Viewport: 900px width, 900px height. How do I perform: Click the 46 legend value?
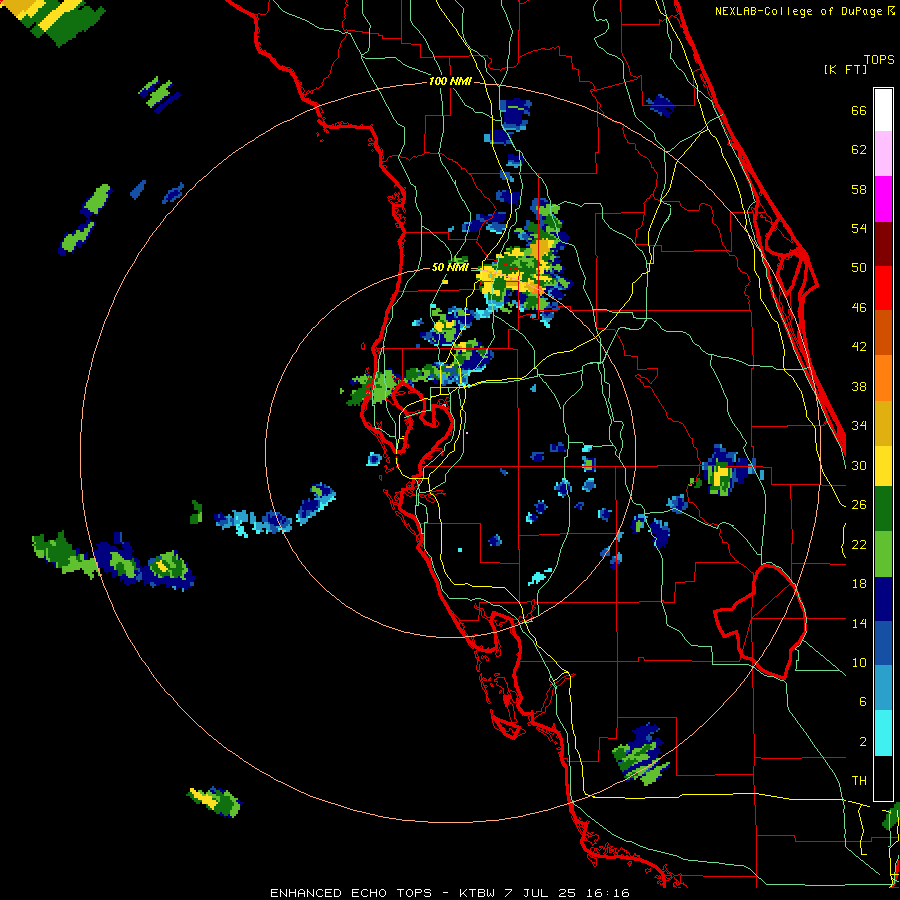(x=859, y=308)
